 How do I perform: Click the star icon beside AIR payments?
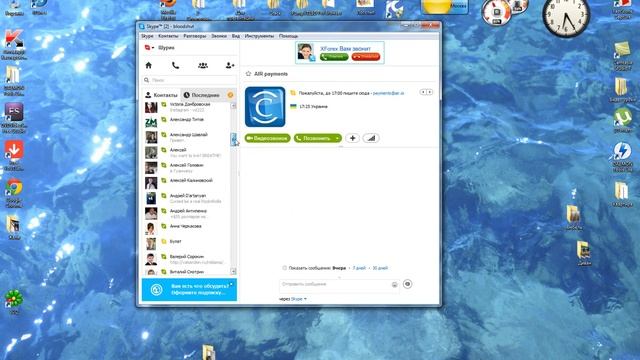248,74
